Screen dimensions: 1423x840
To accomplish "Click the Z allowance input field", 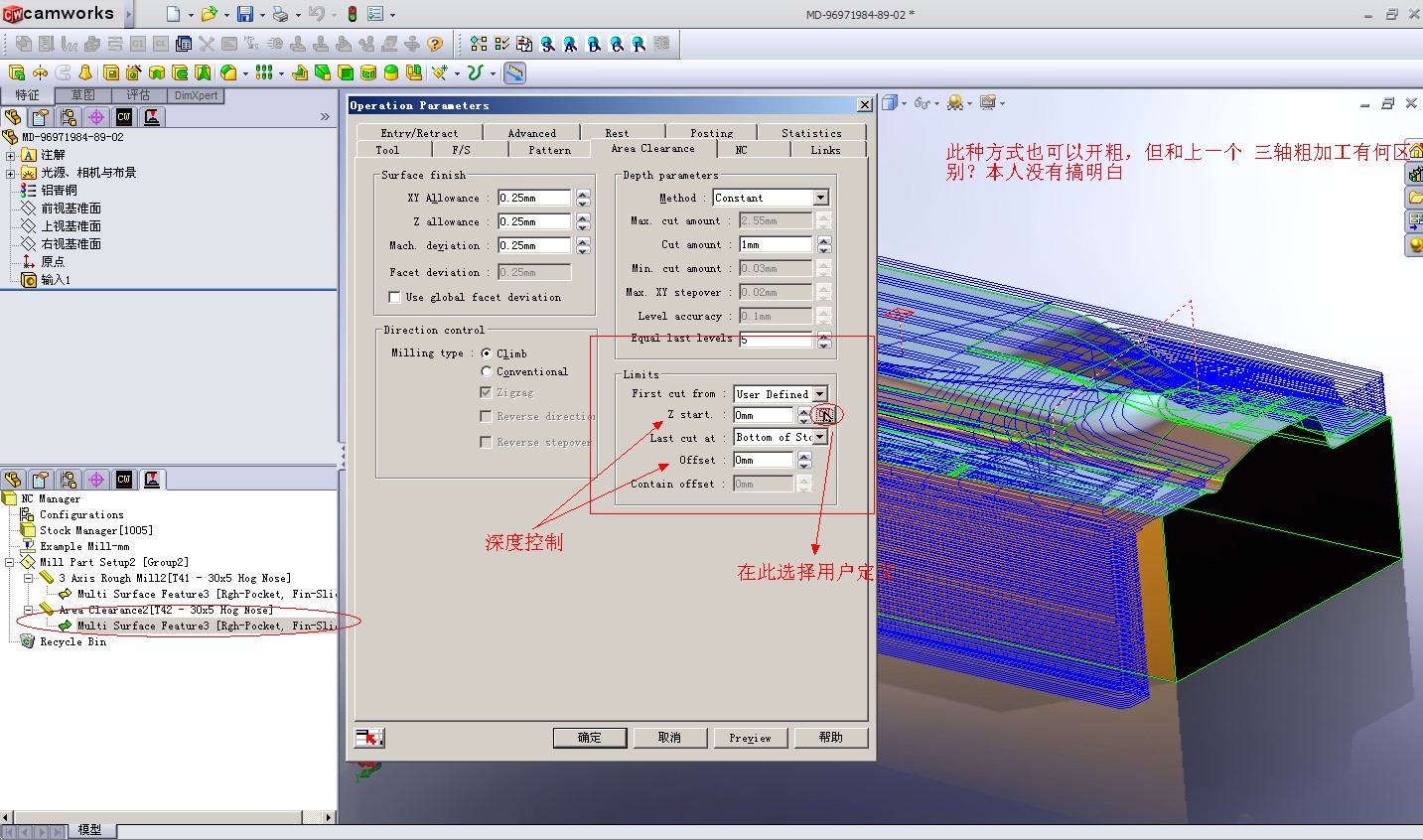I will click(534, 221).
